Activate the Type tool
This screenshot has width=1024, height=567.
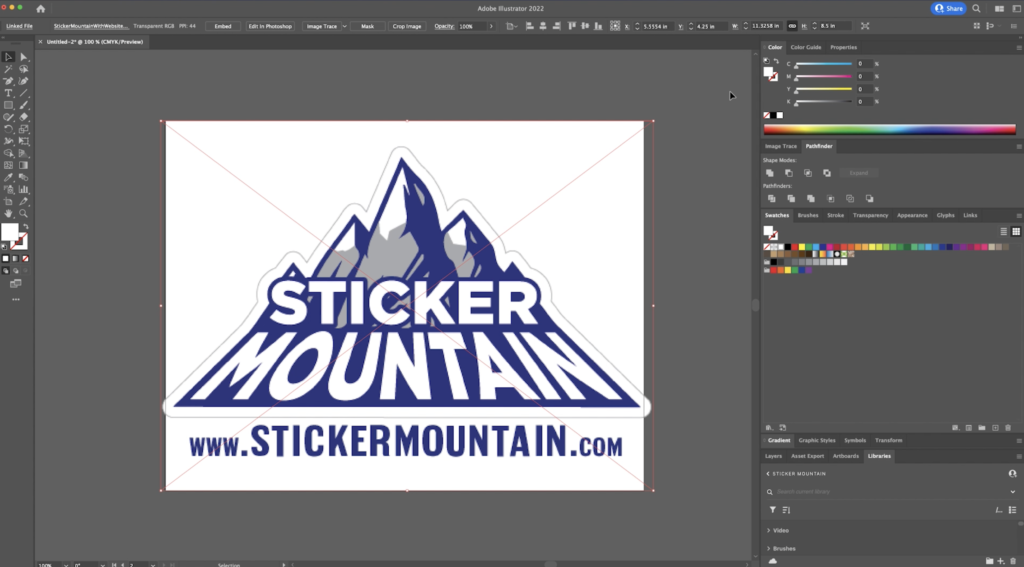pyautogui.click(x=8, y=93)
